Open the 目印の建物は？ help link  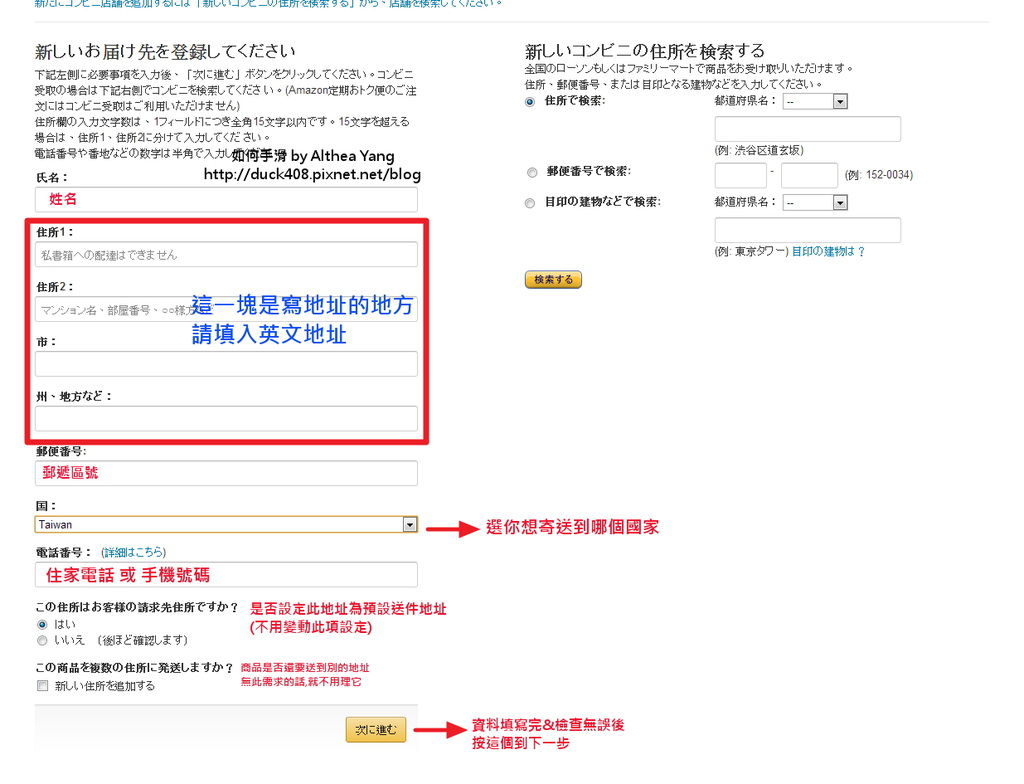point(828,252)
